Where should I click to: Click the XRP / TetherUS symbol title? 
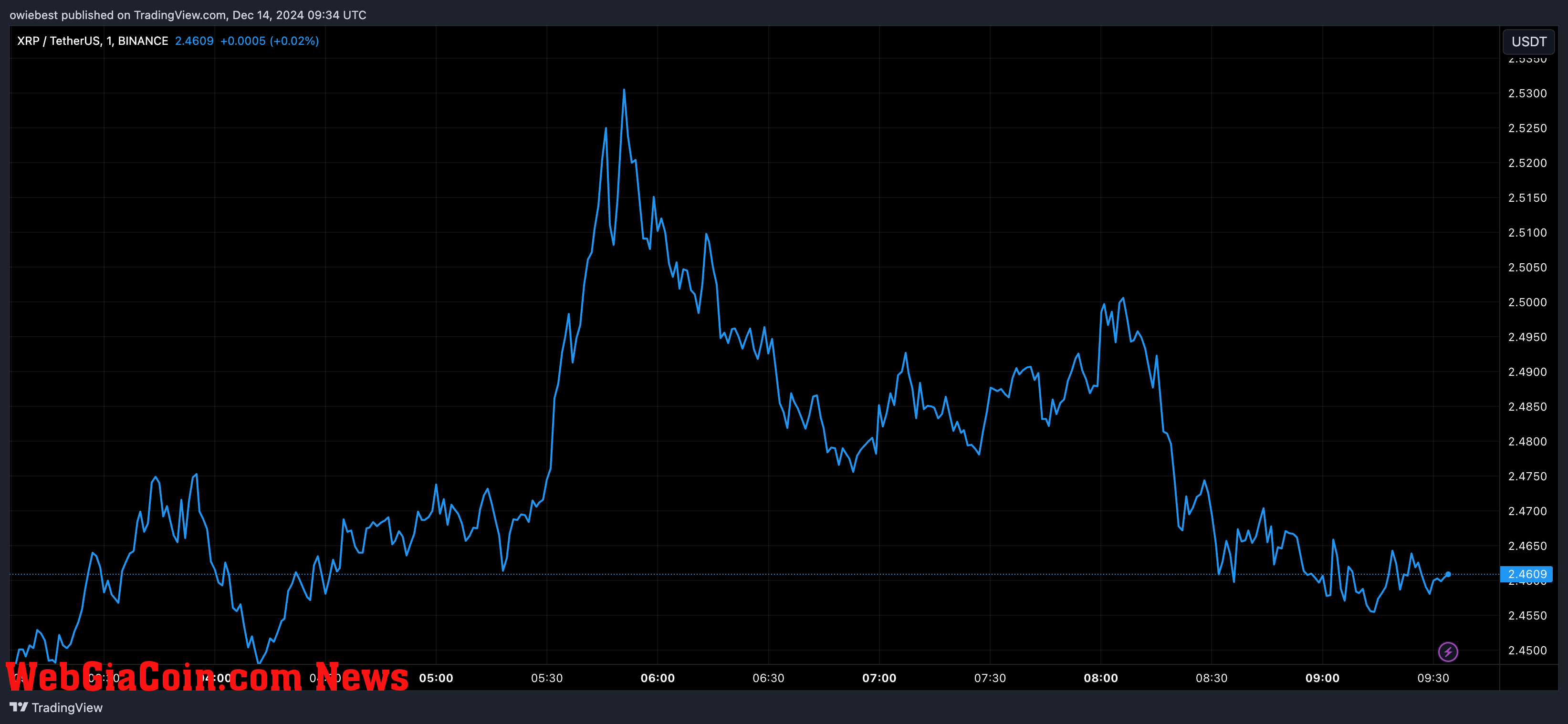[x=93, y=41]
